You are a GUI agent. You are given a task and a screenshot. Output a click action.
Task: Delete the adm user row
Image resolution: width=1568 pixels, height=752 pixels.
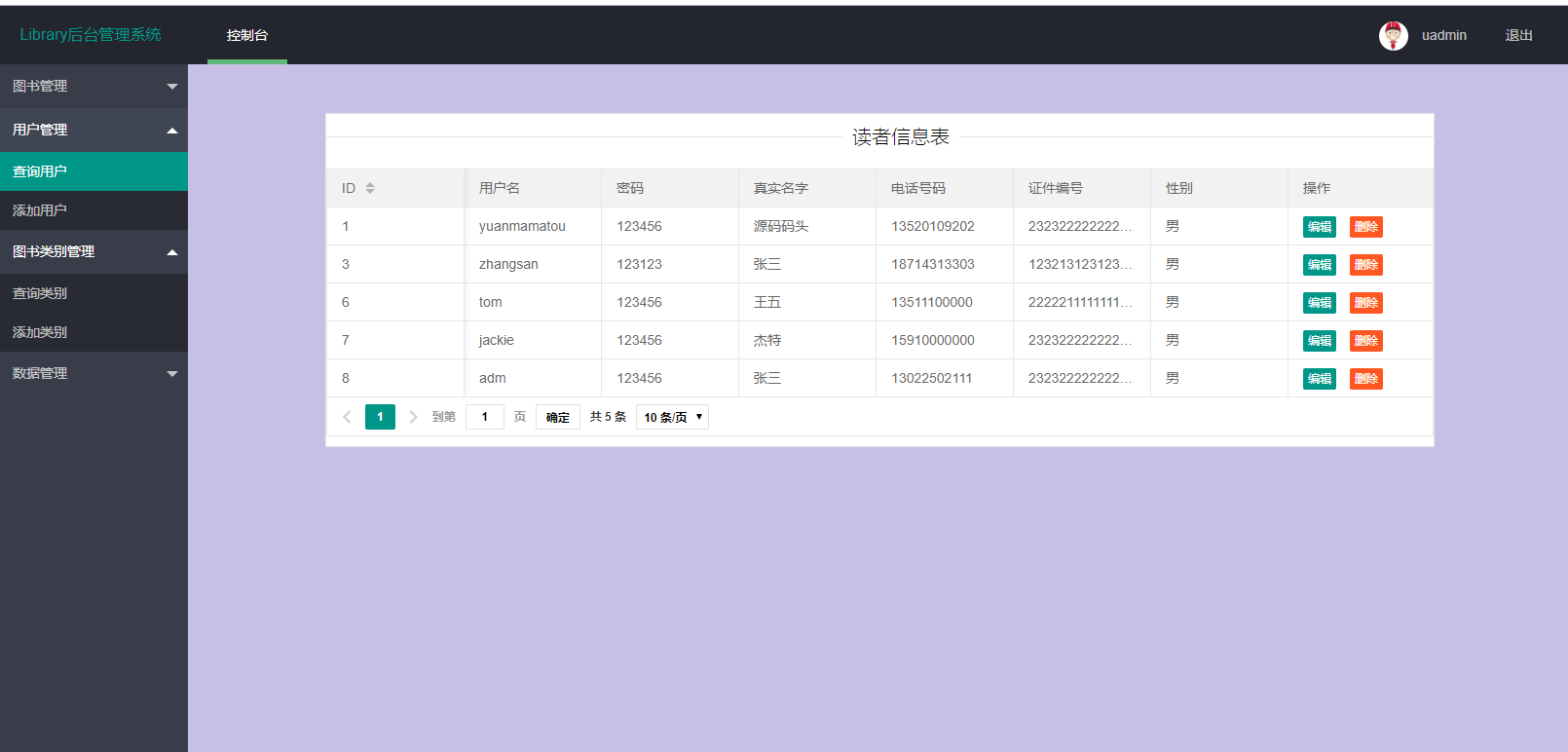(x=1366, y=379)
